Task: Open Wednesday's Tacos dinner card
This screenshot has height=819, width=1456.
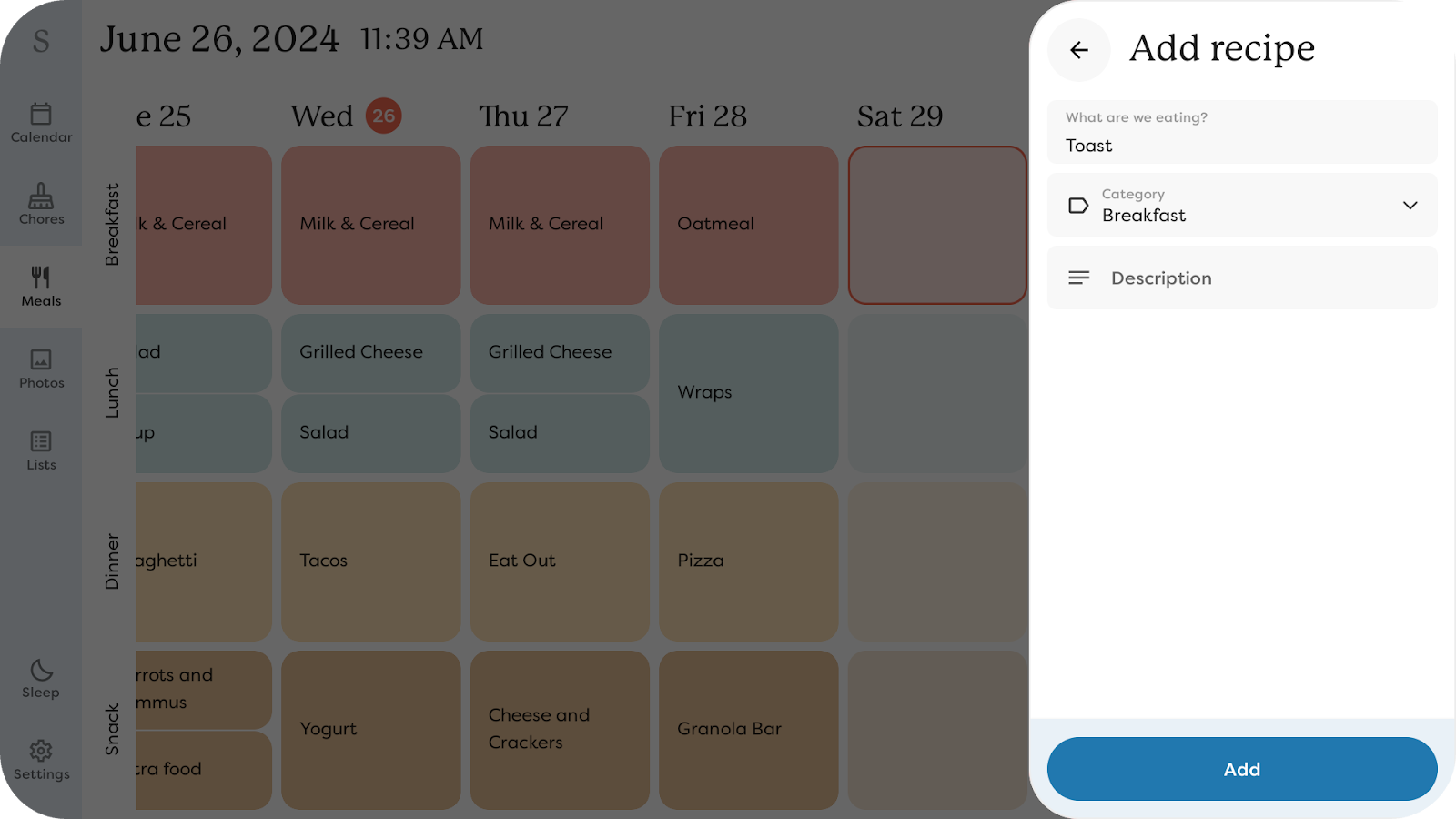Action: (370, 561)
